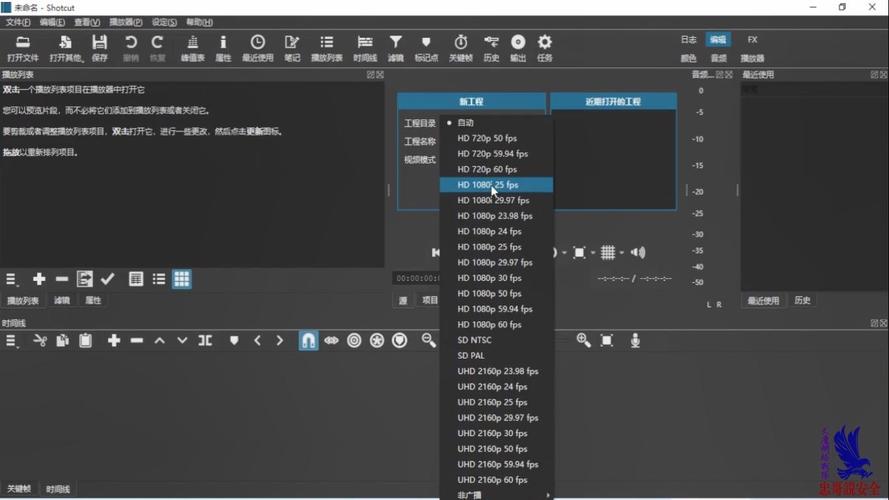This screenshot has height=500, width=889.
Task: Remove selected playlist item
Action: [x=62, y=279]
